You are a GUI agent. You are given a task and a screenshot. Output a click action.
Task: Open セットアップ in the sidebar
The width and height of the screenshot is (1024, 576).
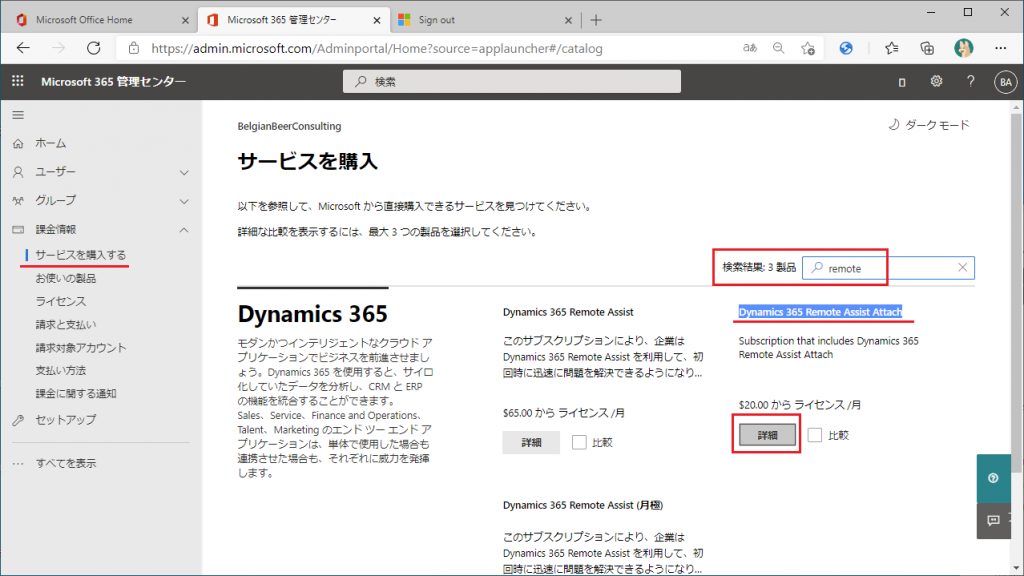click(x=65, y=420)
